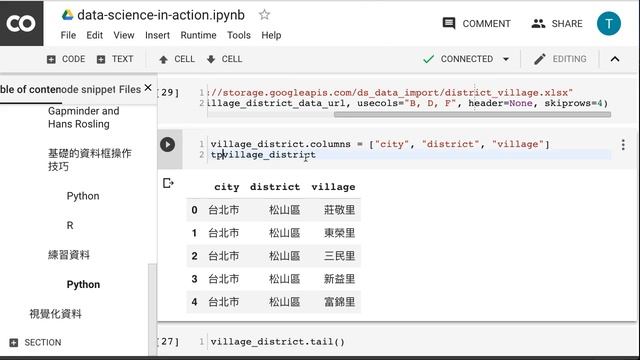This screenshot has height=360, width=640.
Task: Add a new text cell
Action: (x=115, y=59)
